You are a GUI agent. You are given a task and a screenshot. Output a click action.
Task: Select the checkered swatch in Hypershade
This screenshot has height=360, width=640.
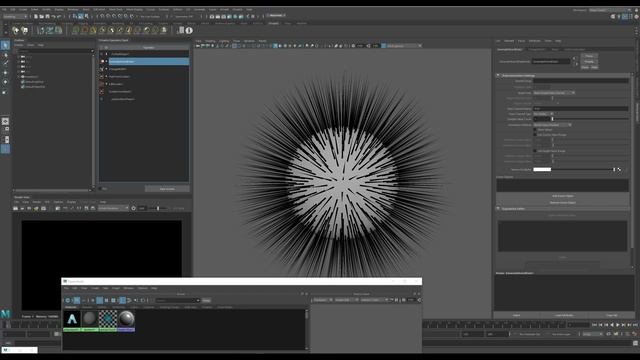coord(108,319)
